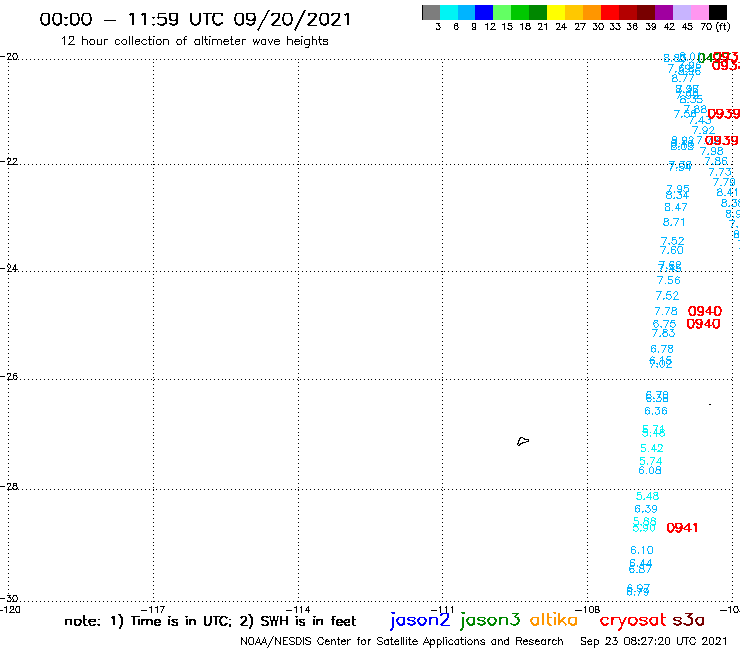The image size is (740, 650).
Task: Click the wave height value 7.60
Action: click(x=672, y=250)
